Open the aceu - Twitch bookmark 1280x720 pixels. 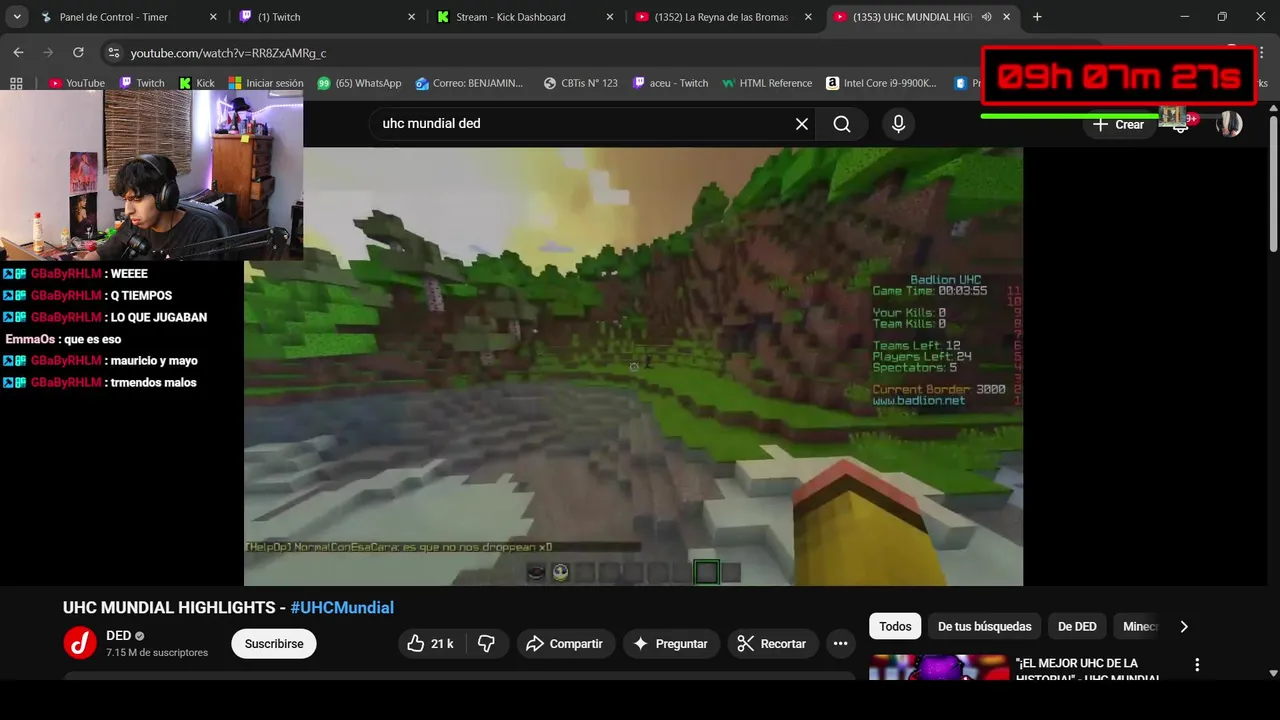670,83
